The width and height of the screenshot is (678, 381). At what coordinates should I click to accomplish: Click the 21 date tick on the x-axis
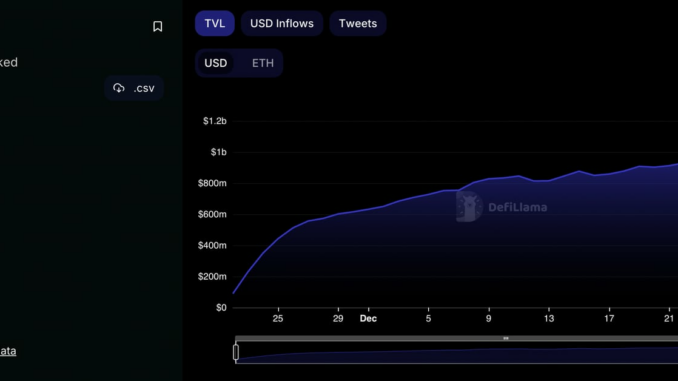tap(669, 319)
